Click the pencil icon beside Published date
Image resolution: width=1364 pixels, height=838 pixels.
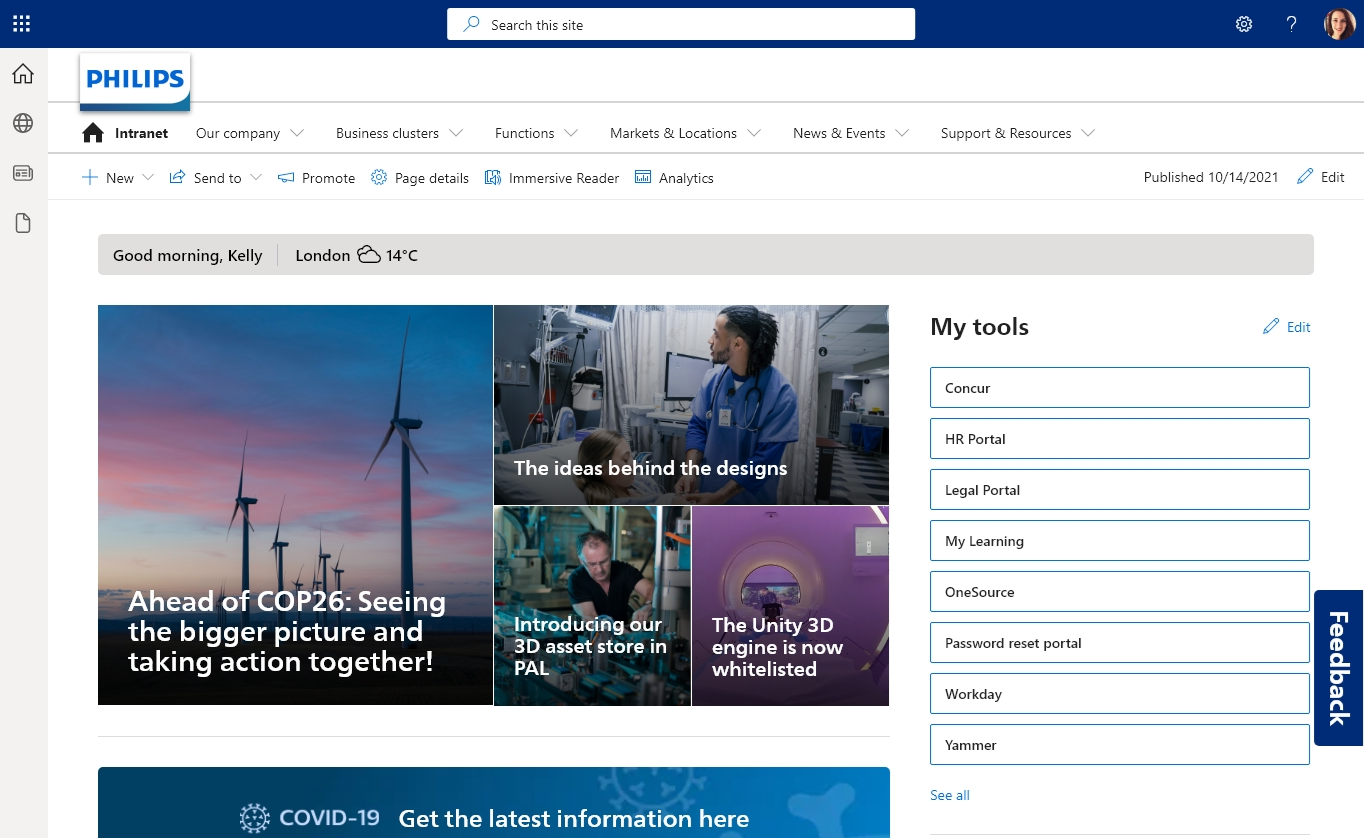(1305, 176)
